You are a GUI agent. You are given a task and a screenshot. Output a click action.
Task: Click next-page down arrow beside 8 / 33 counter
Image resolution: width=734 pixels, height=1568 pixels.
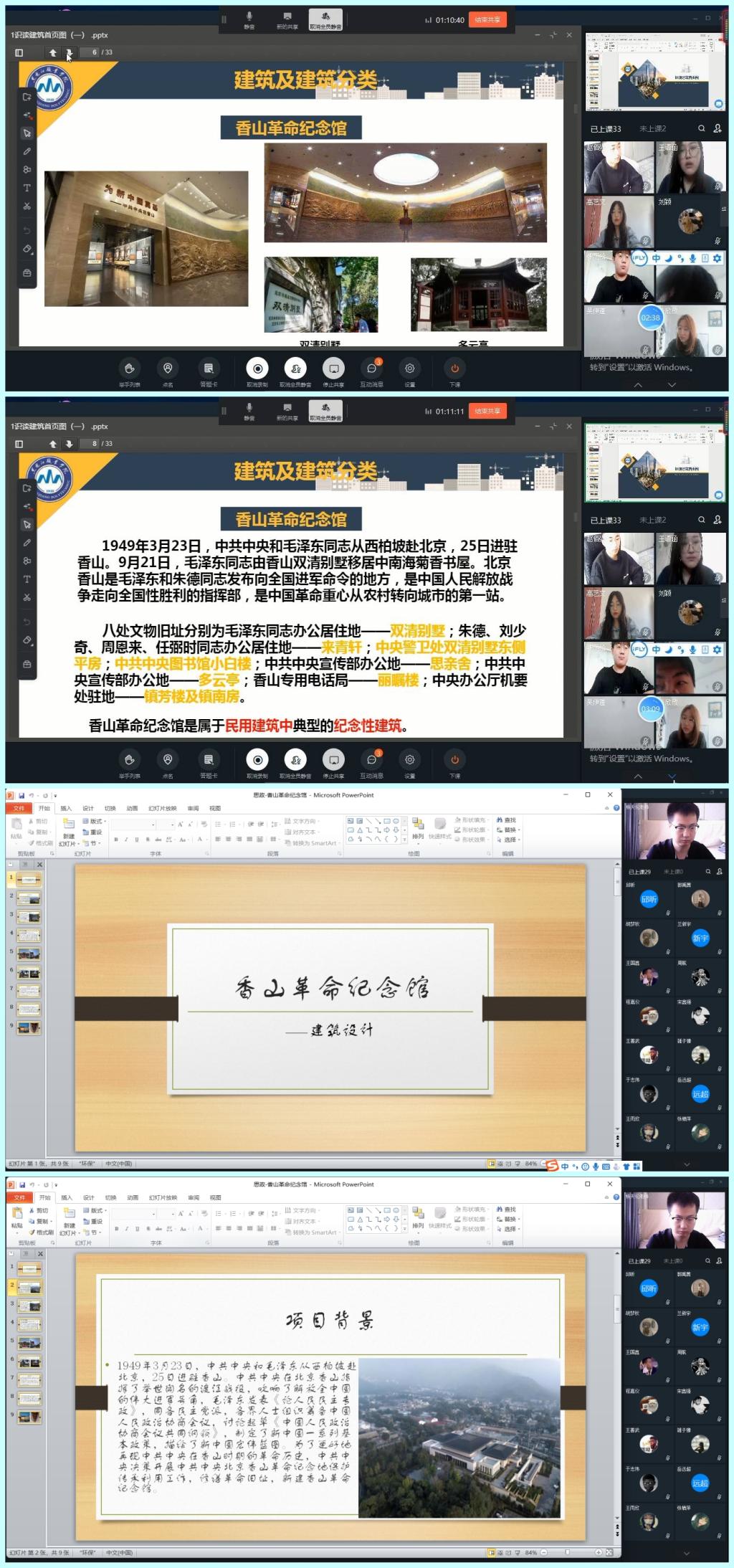pos(69,444)
